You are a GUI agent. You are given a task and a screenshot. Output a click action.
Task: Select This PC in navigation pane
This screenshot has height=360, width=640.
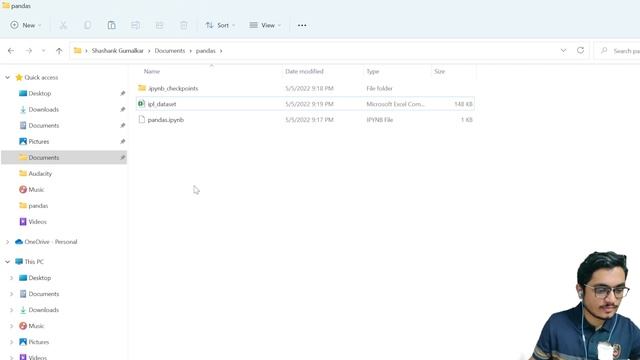(x=34, y=262)
